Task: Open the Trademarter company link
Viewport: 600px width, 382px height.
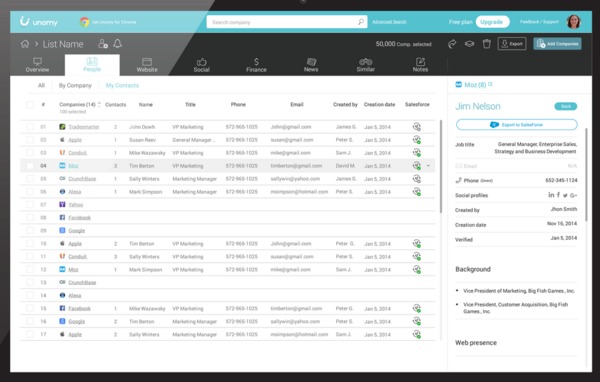Action: [84, 127]
